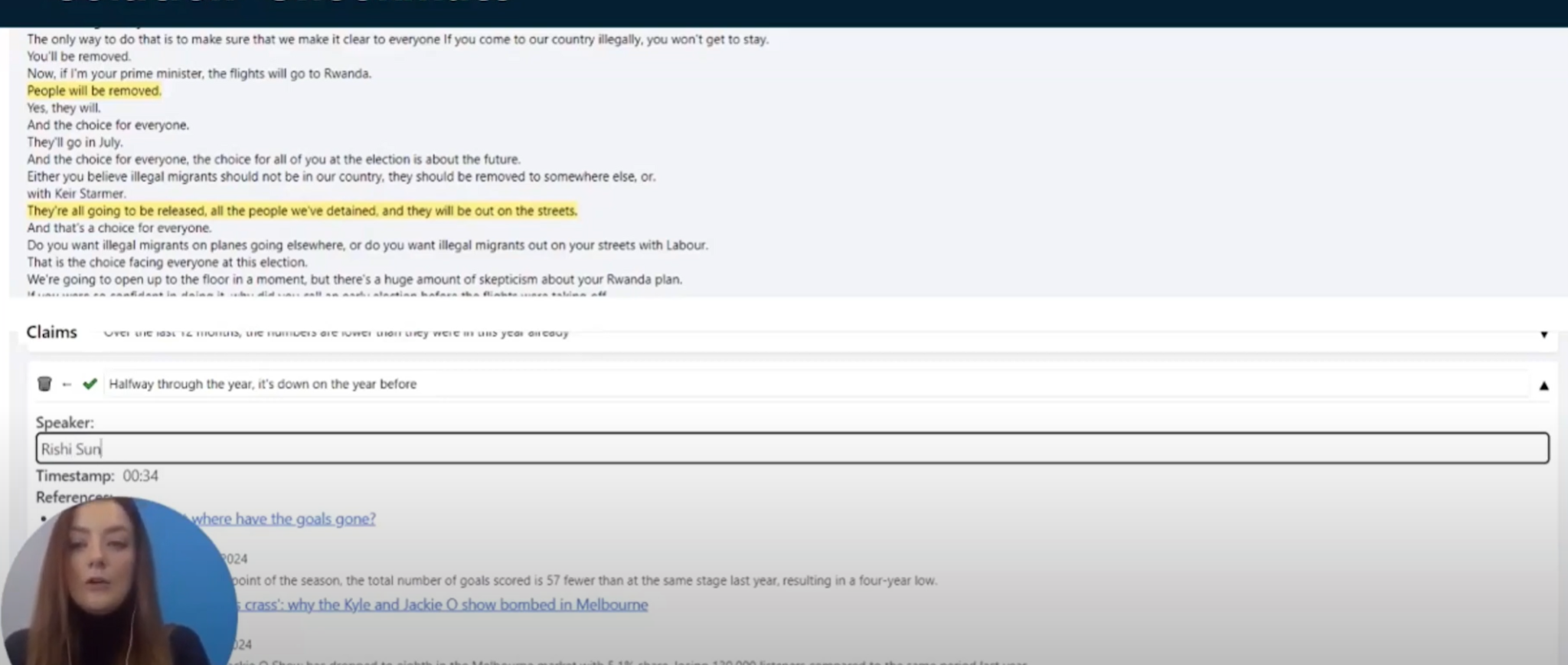The image size is (1568, 665).
Task: Click transcript line about skepticism of Rwanda plan
Action: tap(354, 280)
